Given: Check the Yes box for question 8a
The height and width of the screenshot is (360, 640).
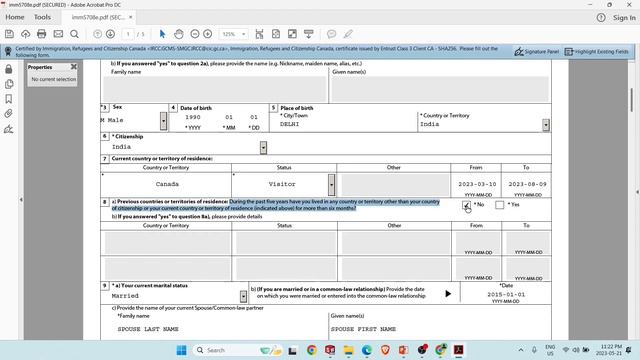Looking at the screenshot, I should click(x=500, y=205).
